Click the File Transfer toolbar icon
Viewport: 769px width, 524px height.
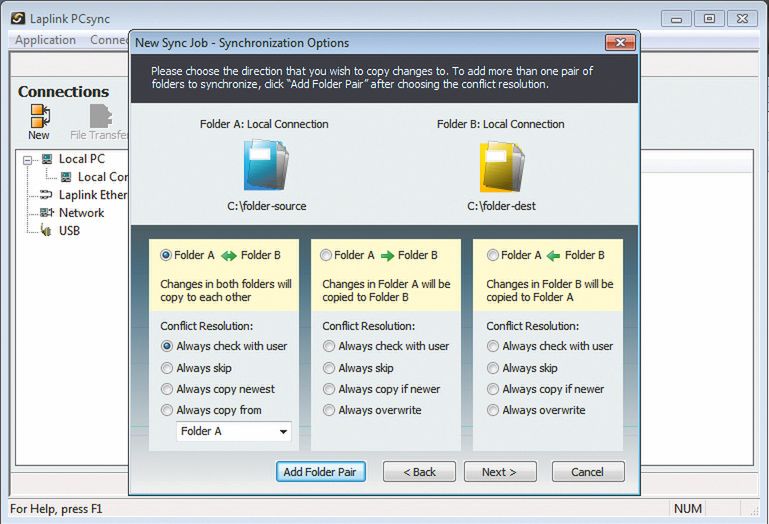(101, 116)
